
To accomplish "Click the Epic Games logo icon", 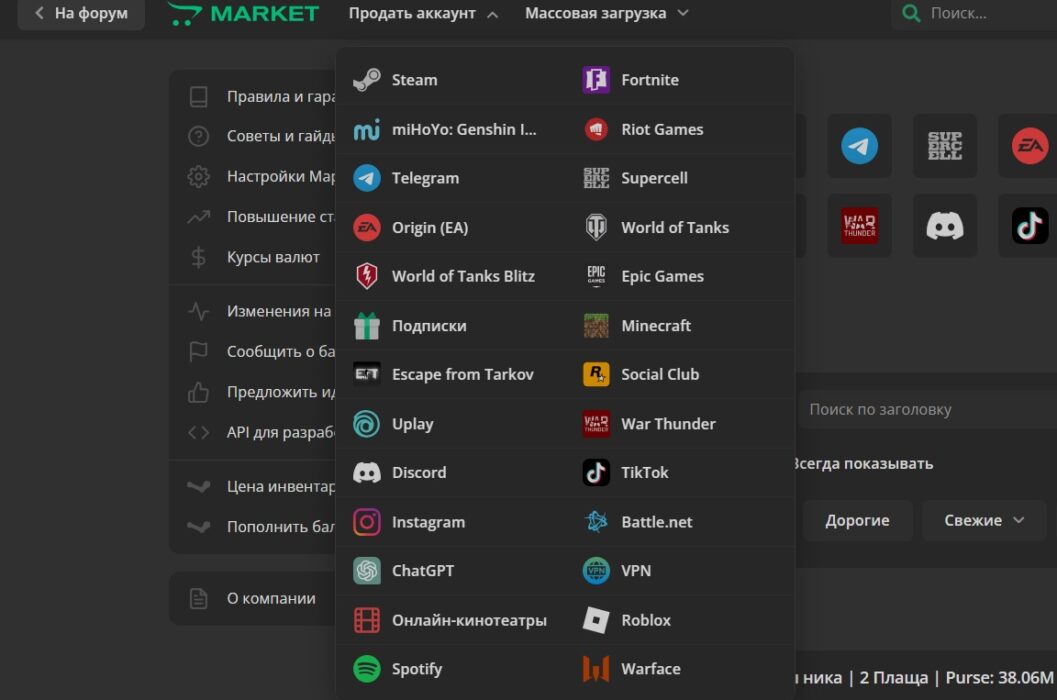I will pyautogui.click(x=596, y=276).
